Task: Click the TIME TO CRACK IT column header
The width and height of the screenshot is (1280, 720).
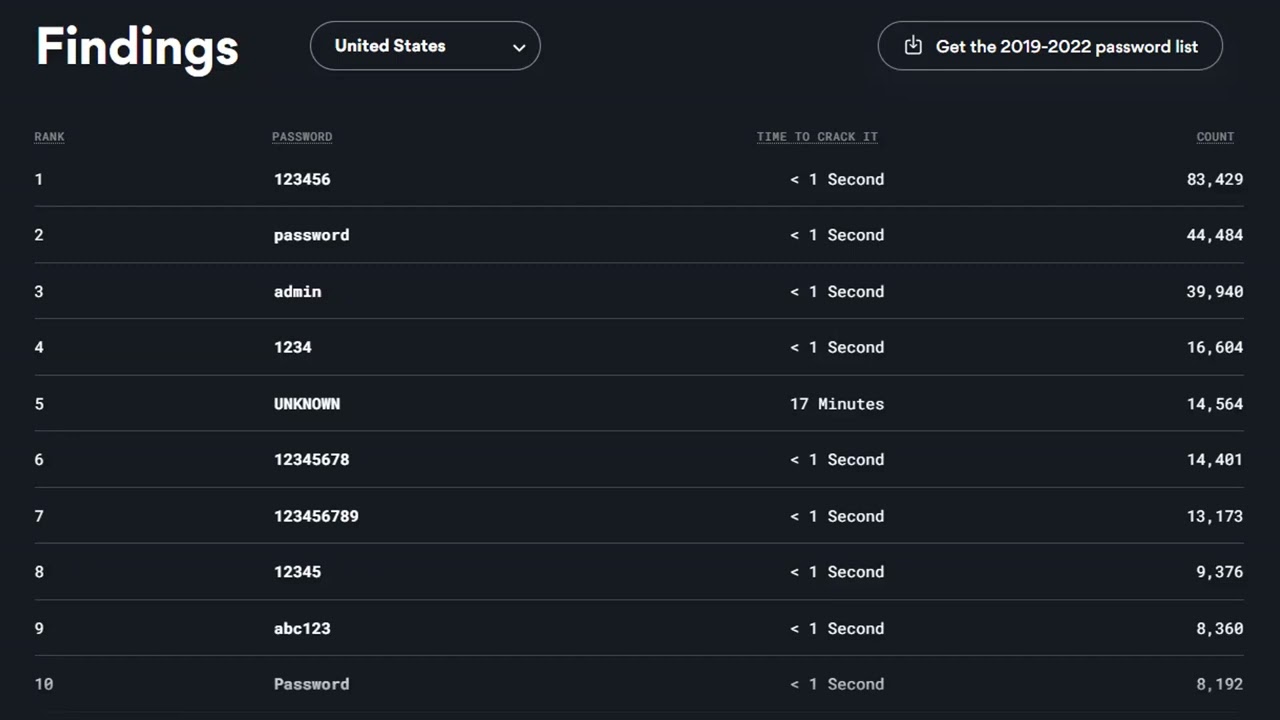Action: coord(817,137)
